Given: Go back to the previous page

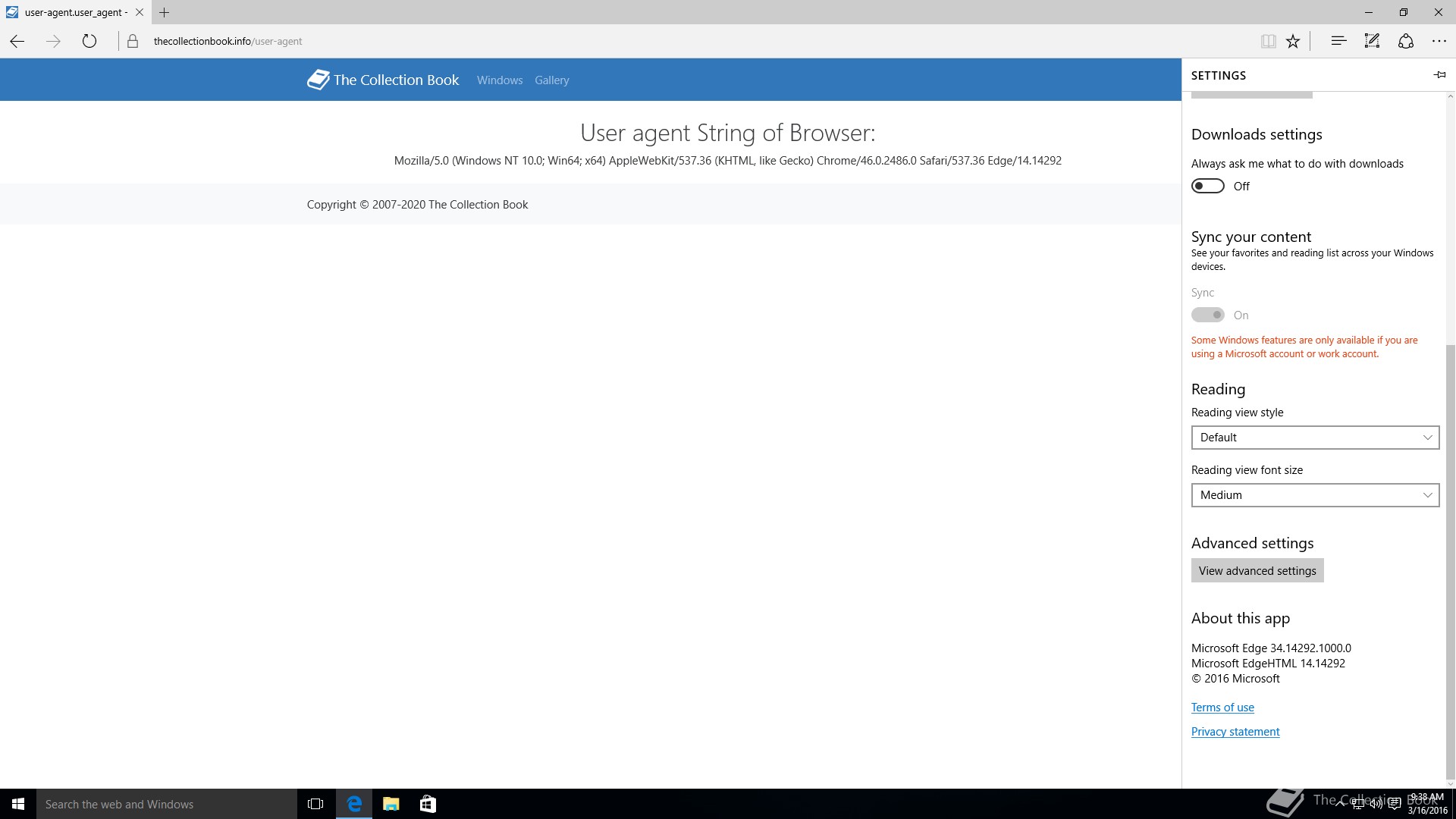Looking at the screenshot, I should point(17,41).
